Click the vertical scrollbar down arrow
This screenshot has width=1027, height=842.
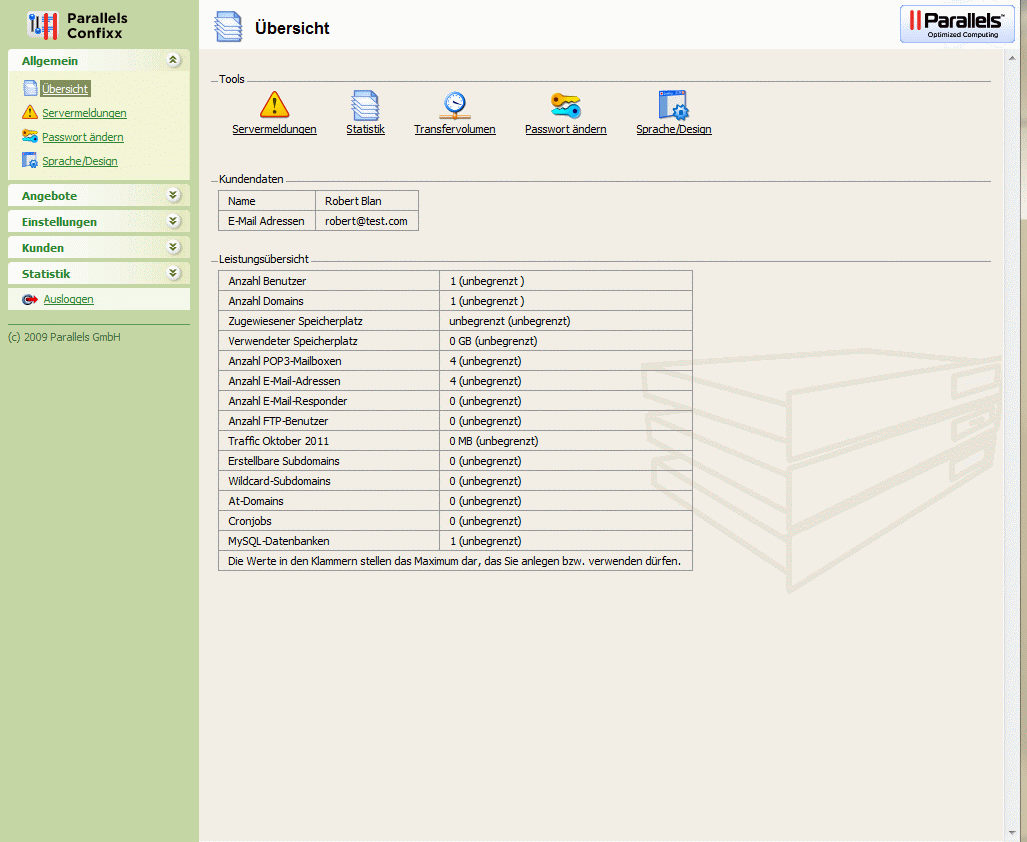tap(1011, 833)
